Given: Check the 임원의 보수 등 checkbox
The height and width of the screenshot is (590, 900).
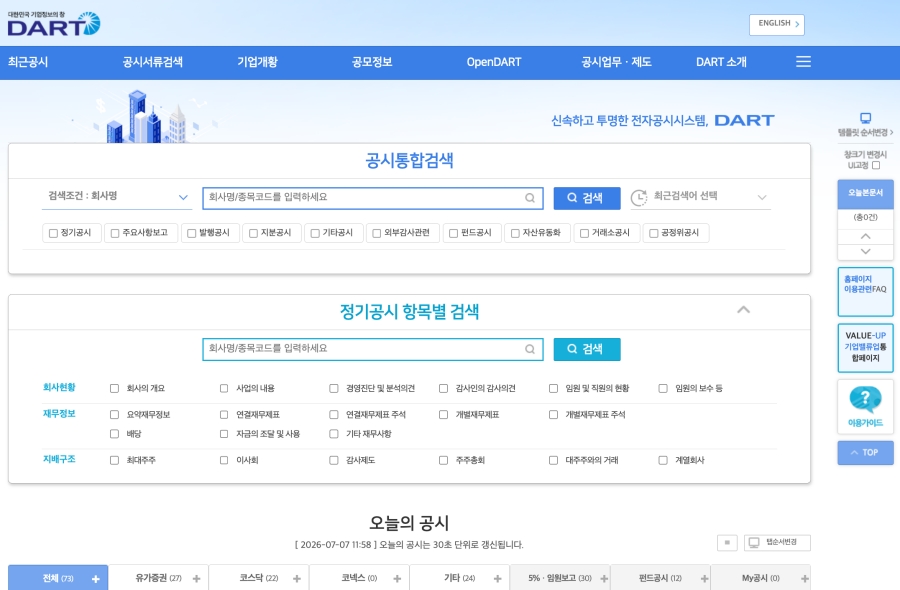Looking at the screenshot, I should tap(663, 389).
